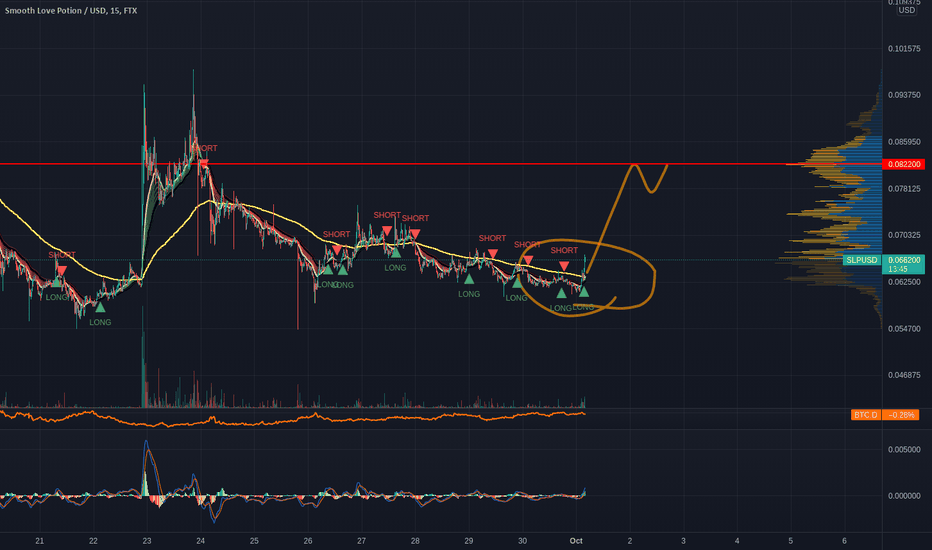Click the SLPUSD symbol tag on price axis

click(x=862, y=260)
